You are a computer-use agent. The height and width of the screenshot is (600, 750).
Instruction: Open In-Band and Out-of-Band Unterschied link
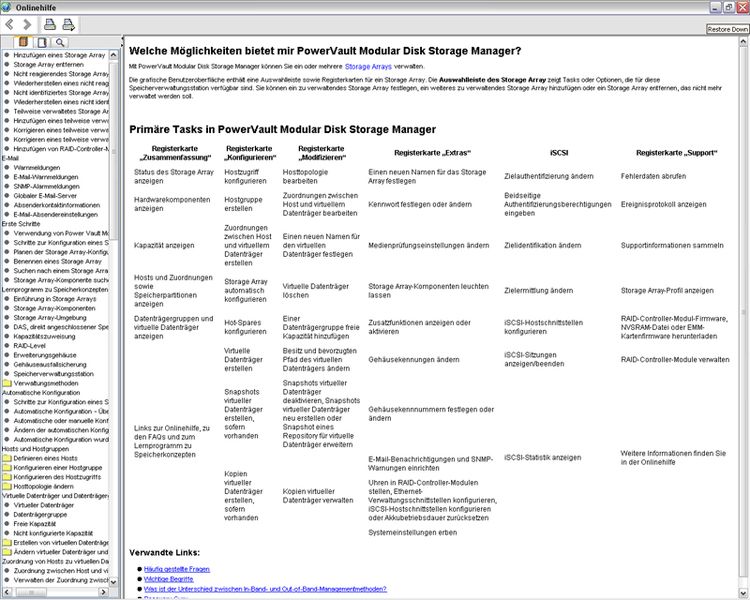pos(265,589)
